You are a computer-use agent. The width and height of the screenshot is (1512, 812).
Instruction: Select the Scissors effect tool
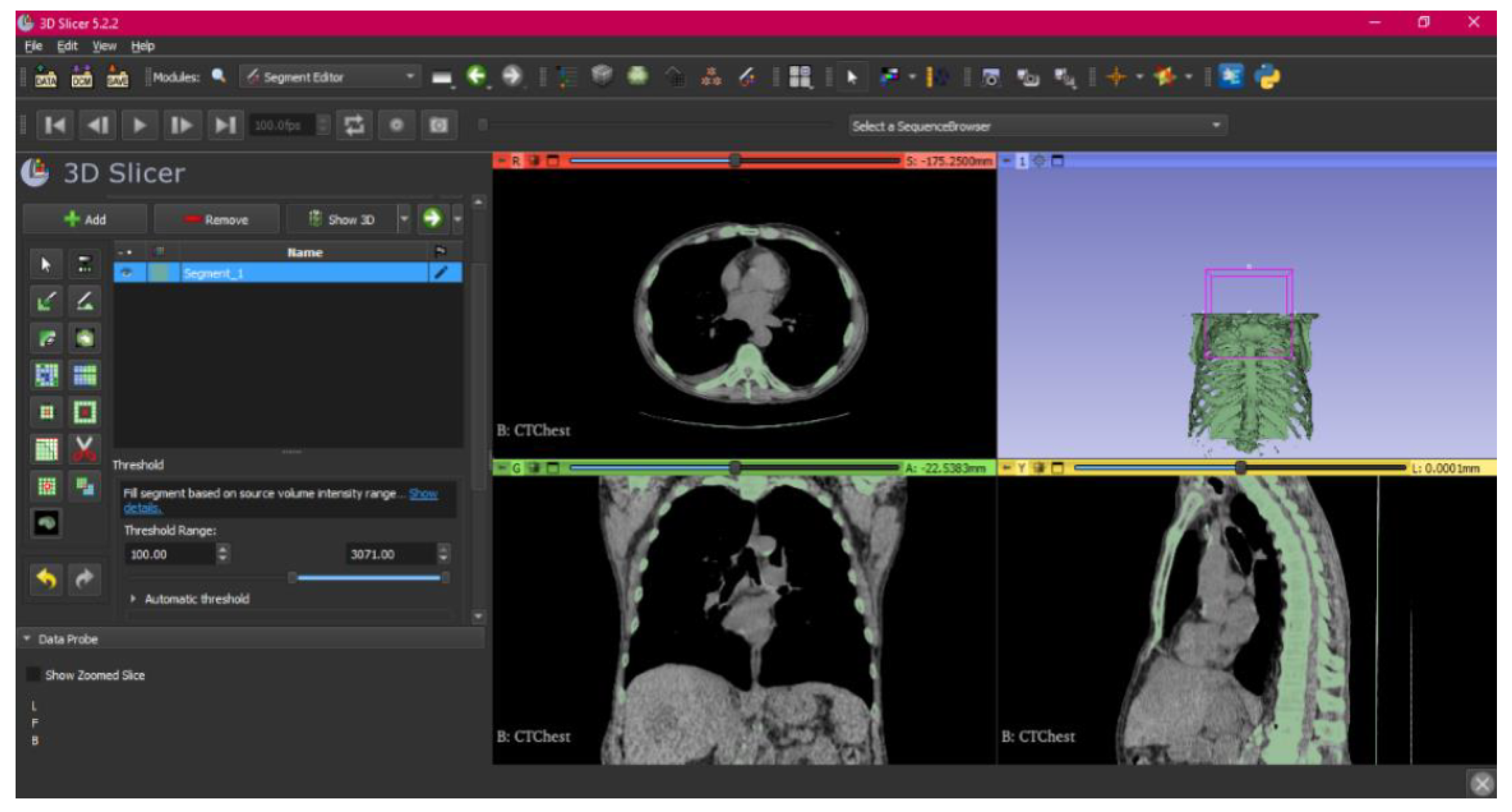point(84,449)
